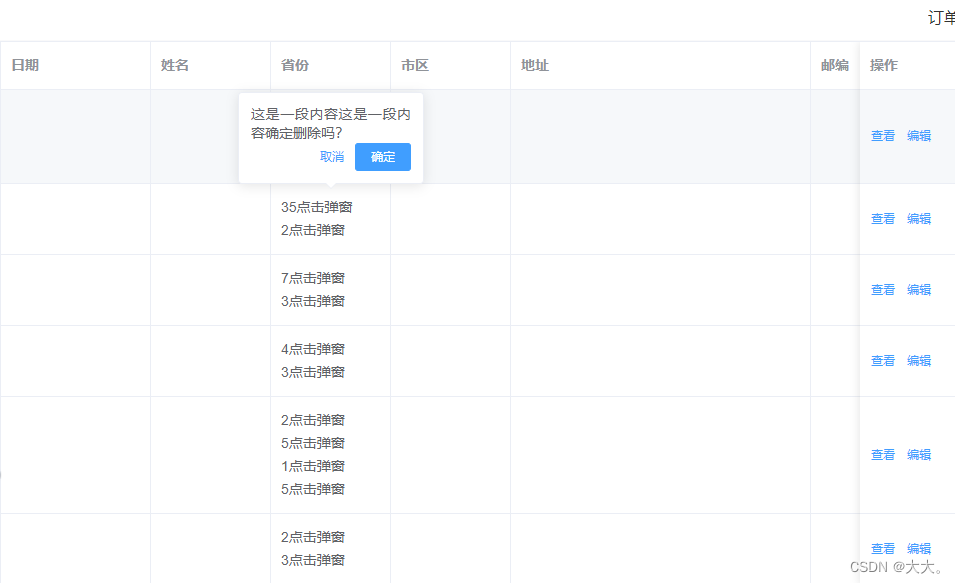Viewport: 955px width, 583px height.
Task: Click the 操作 column header
Action: tap(884, 65)
